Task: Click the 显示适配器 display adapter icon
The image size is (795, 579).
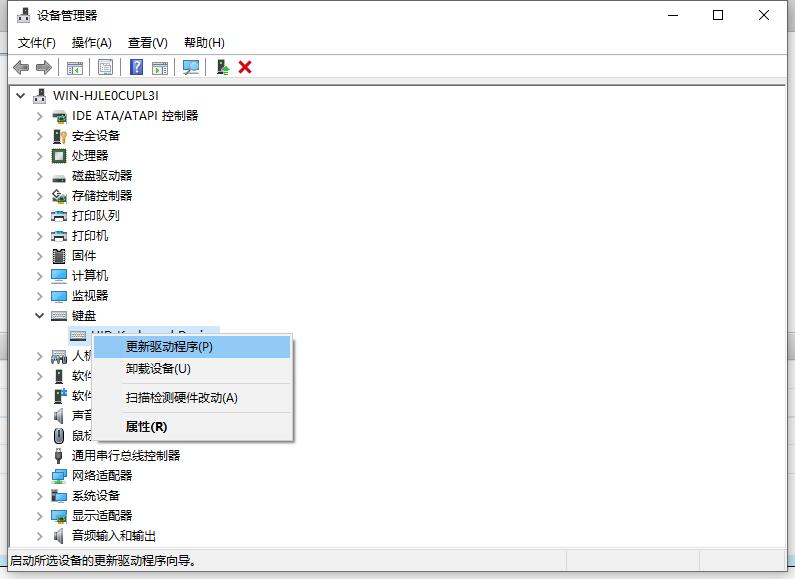Action: coord(59,516)
